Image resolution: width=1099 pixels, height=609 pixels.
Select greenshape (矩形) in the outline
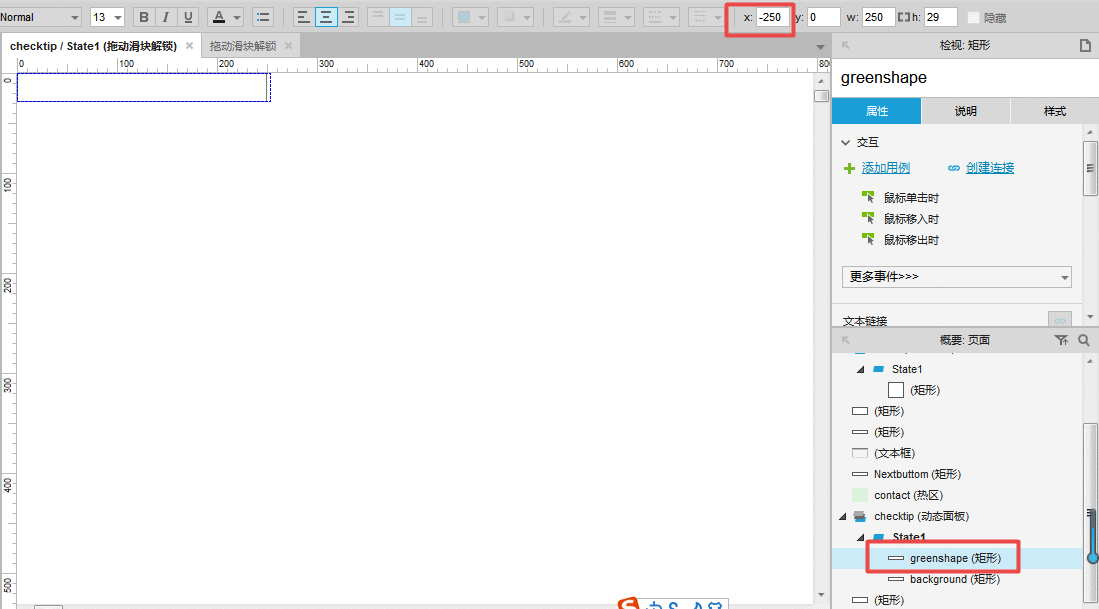pyautogui.click(x=955, y=559)
